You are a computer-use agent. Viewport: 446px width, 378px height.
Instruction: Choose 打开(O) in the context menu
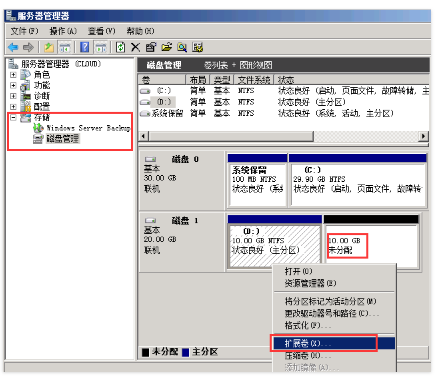tap(334, 271)
